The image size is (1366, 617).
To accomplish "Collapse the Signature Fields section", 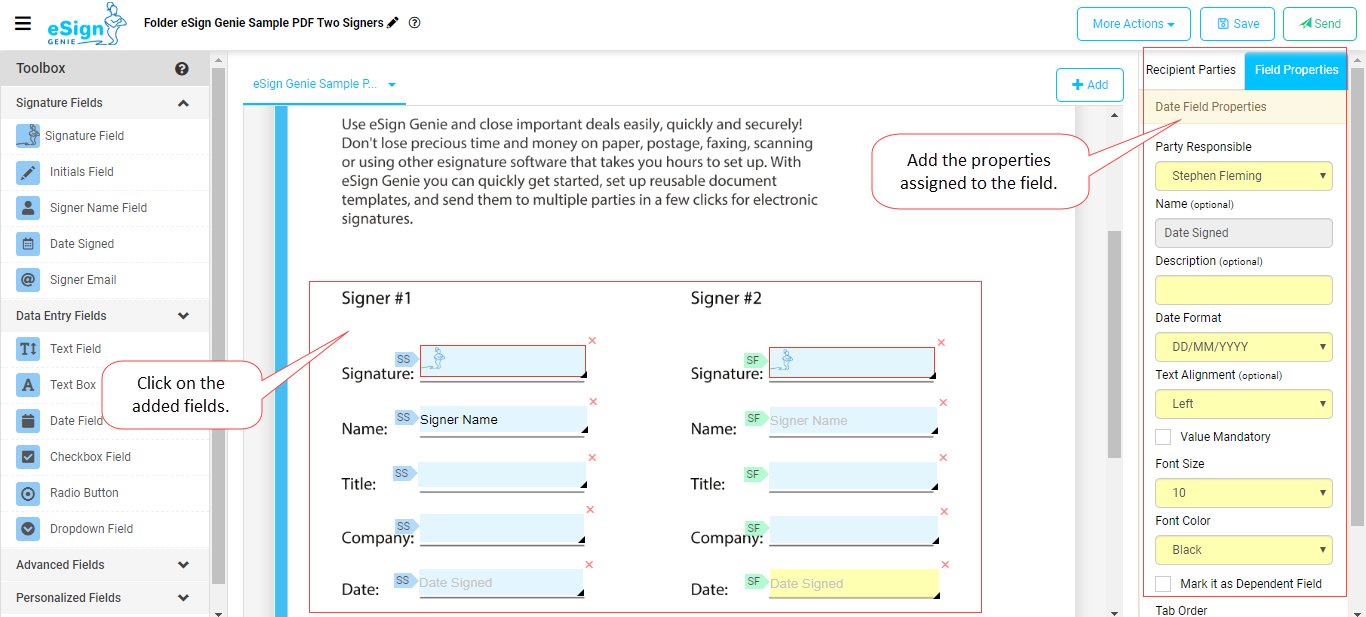I will click(x=183, y=103).
